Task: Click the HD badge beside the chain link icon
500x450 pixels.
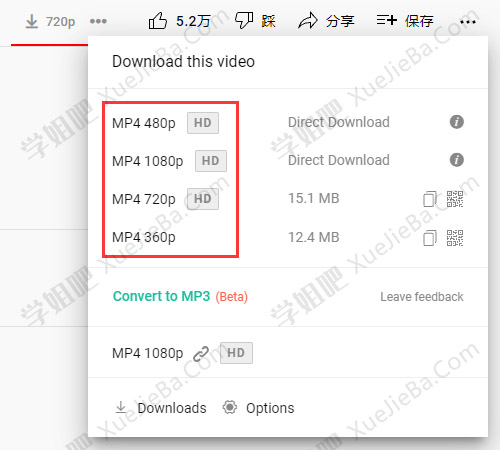Action: pyautogui.click(x=236, y=353)
